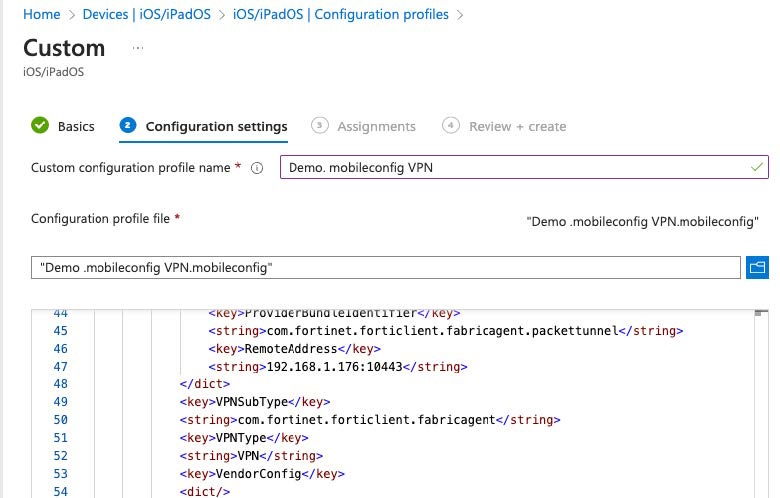Open the ellipsis menu next to Custom
Image resolution: width=780 pixels, height=498 pixels.
[x=138, y=48]
